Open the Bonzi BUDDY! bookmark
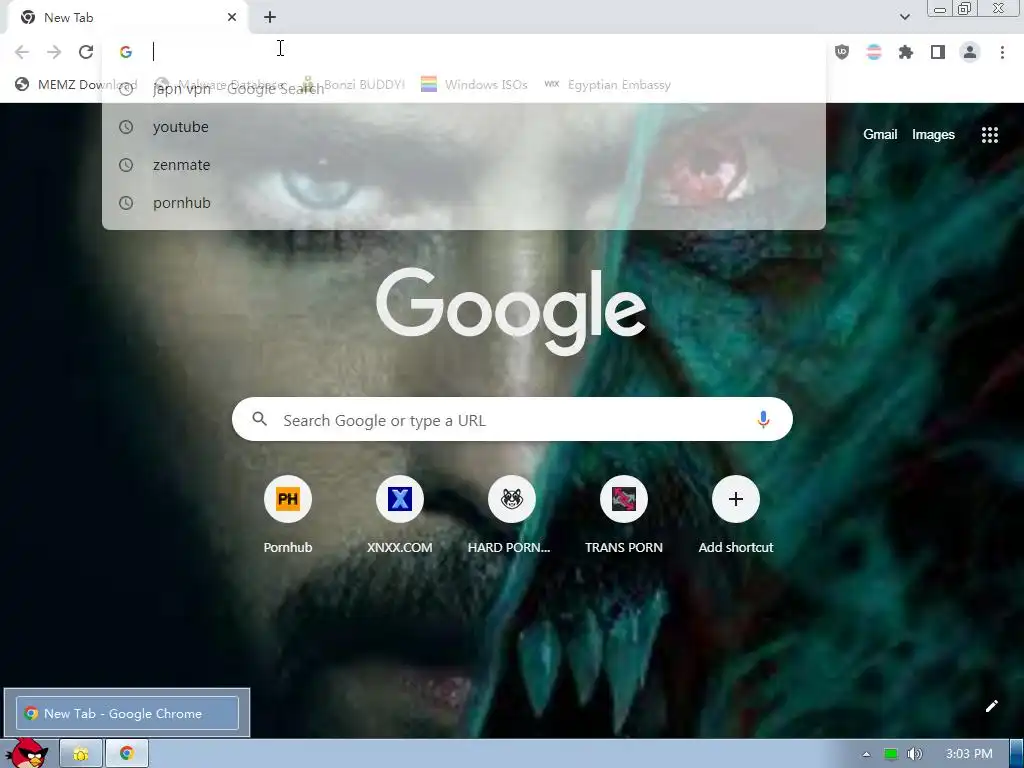The width and height of the screenshot is (1024, 768). click(x=353, y=84)
